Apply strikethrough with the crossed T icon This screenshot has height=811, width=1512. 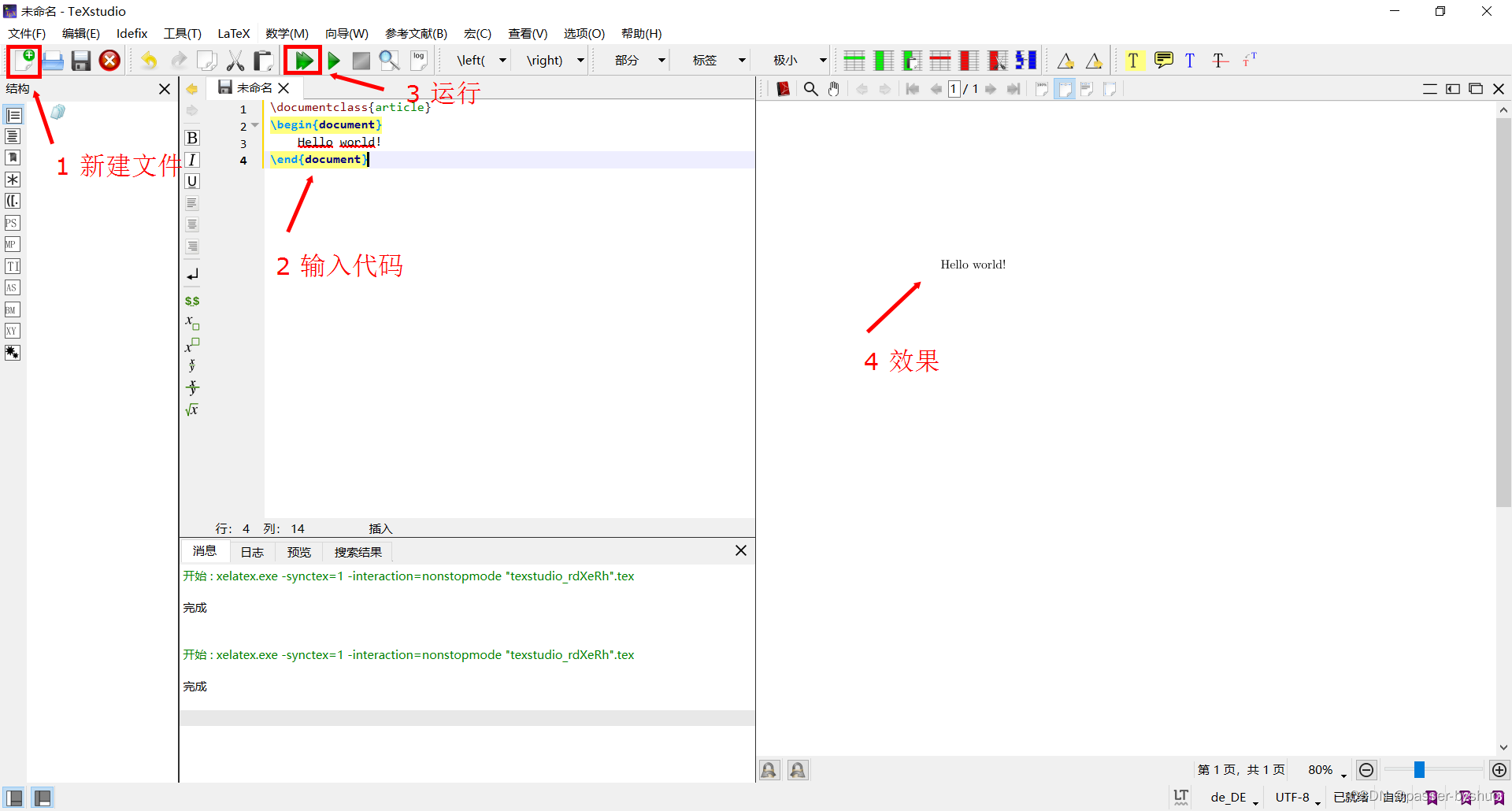click(1220, 61)
